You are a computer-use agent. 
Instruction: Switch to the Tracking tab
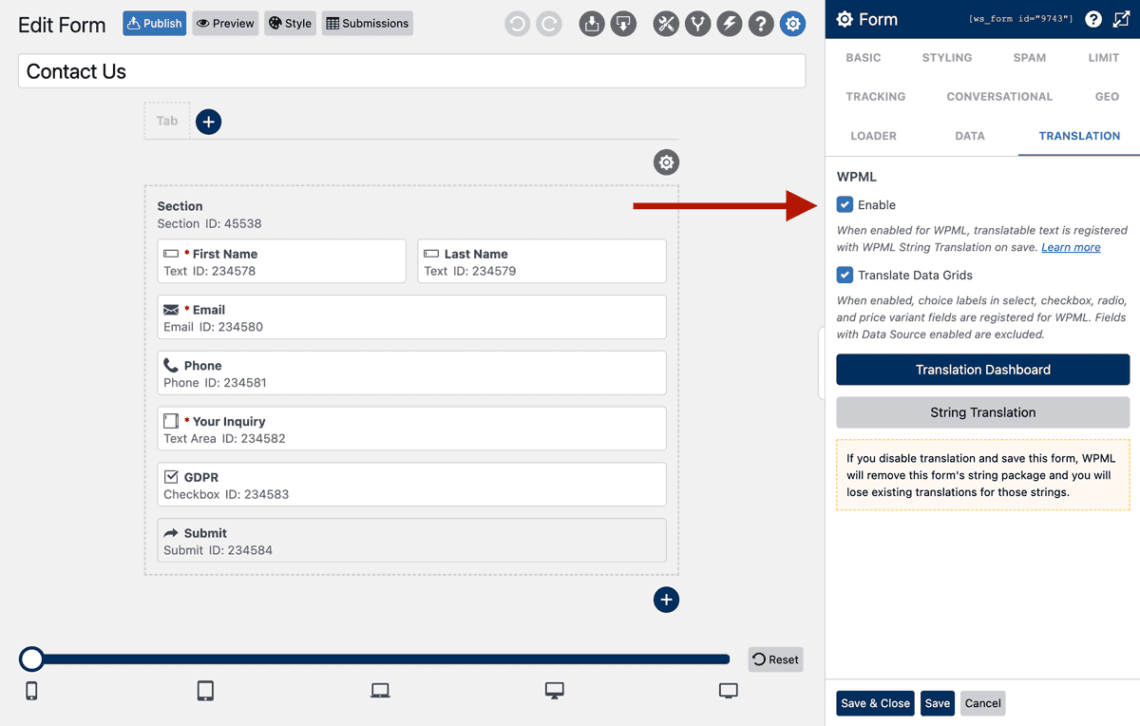pyautogui.click(x=875, y=97)
